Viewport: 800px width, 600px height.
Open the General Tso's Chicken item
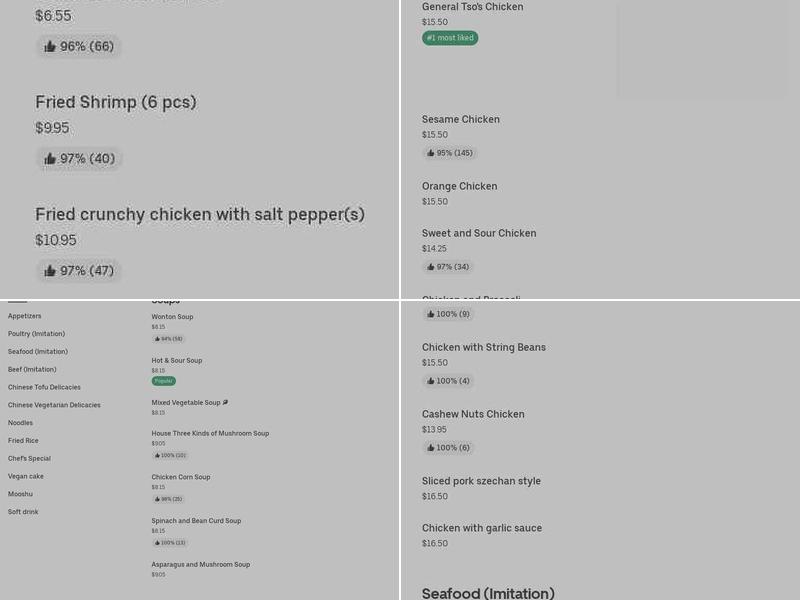tap(472, 7)
